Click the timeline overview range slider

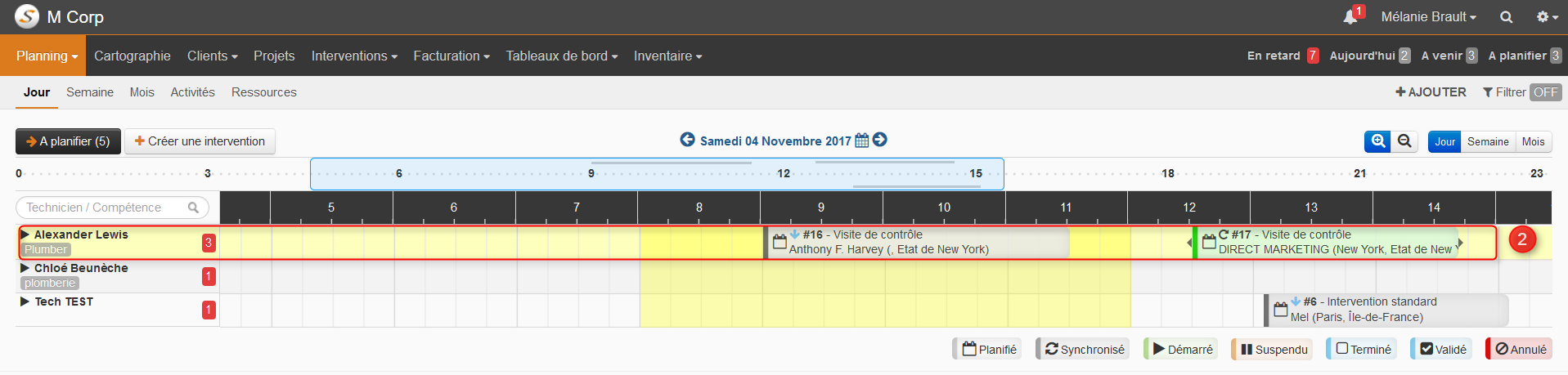pyautogui.click(x=657, y=174)
